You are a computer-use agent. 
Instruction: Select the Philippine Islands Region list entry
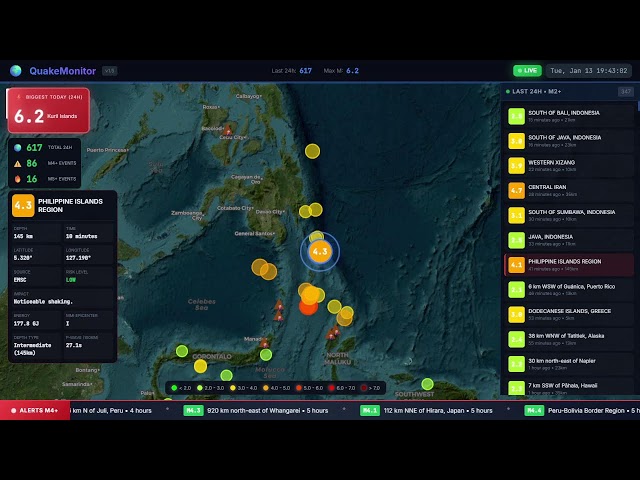pyautogui.click(x=570, y=265)
